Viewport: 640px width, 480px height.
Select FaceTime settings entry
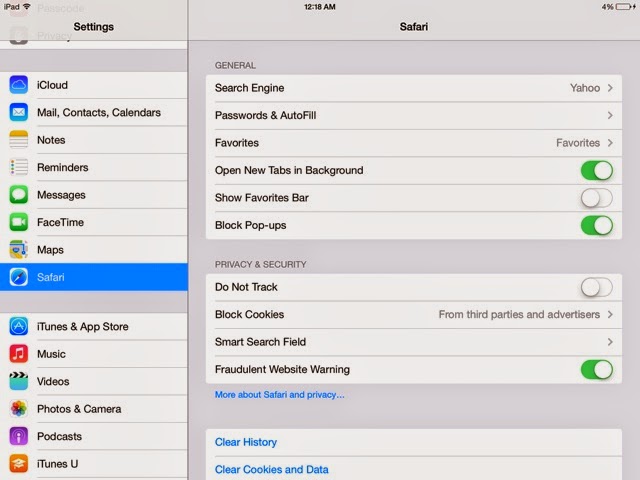pyautogui.click(x=94, y=222)
